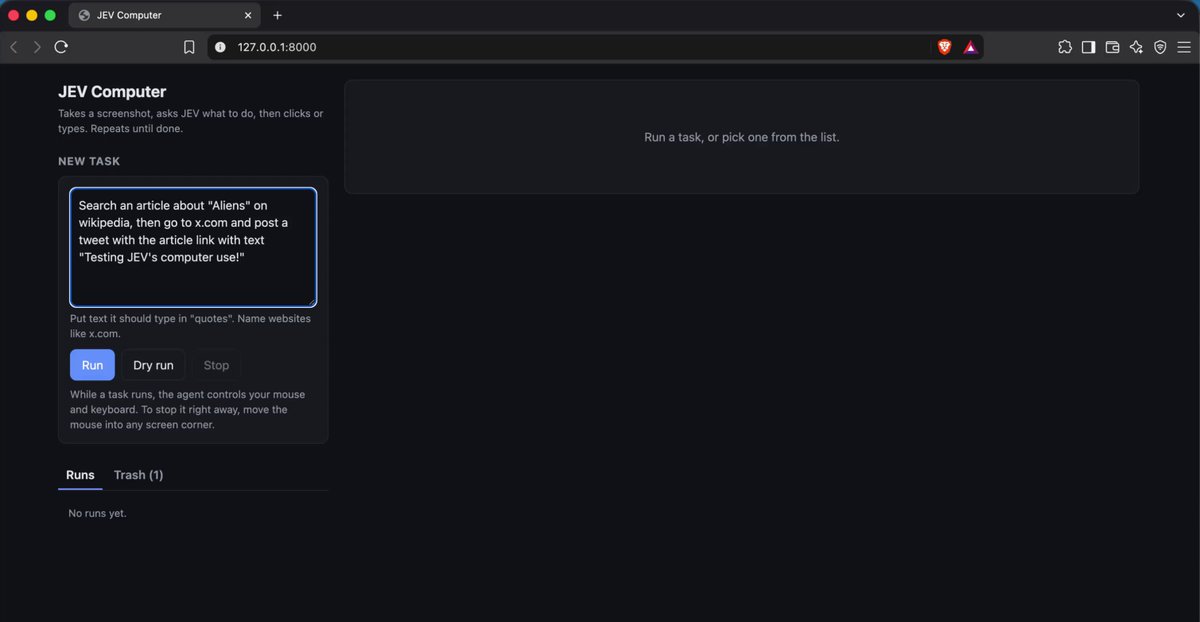Click the JEV Computer page heading
The height and width of the screenshot is (622, 1200).
(x=112, y=92)
